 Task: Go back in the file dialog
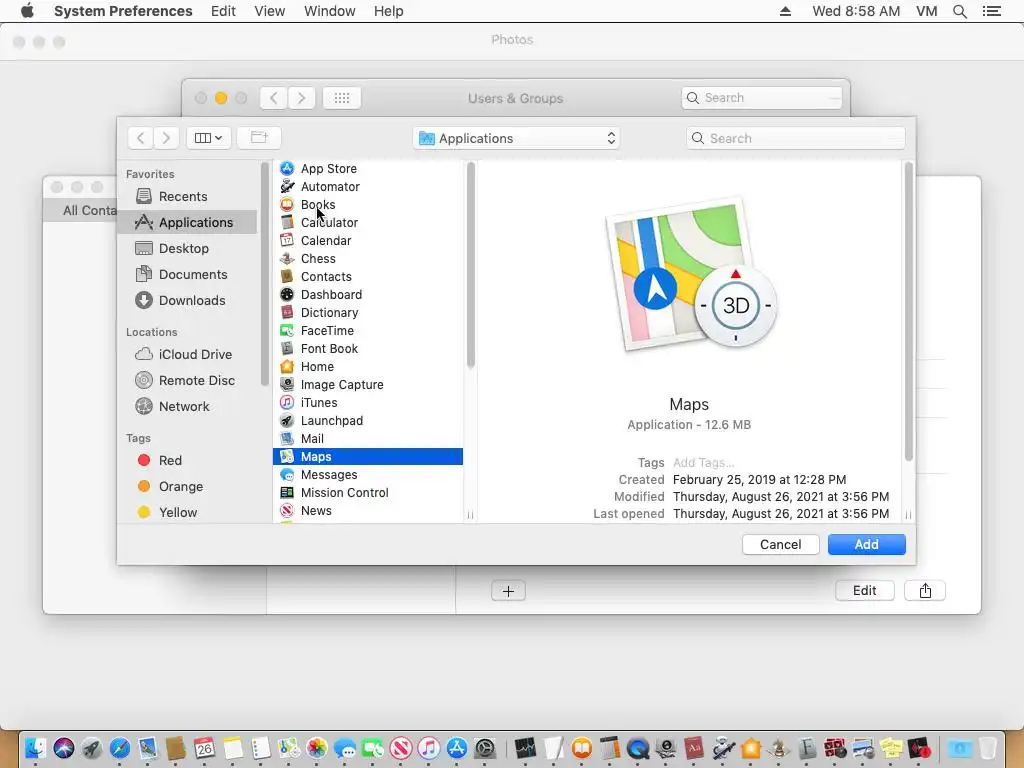(140, 138)
